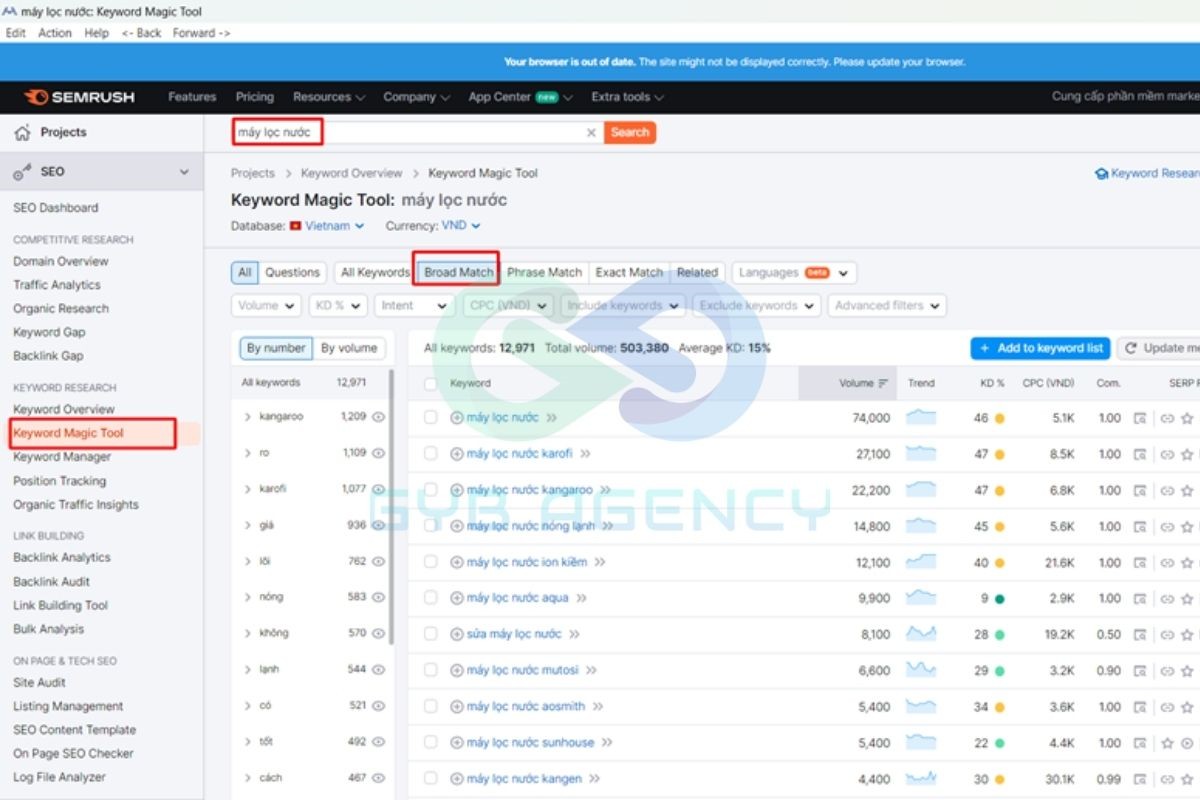This screenshot has height=800, width=1200.
Task: Open the Action menu
Action: point(55,33)
